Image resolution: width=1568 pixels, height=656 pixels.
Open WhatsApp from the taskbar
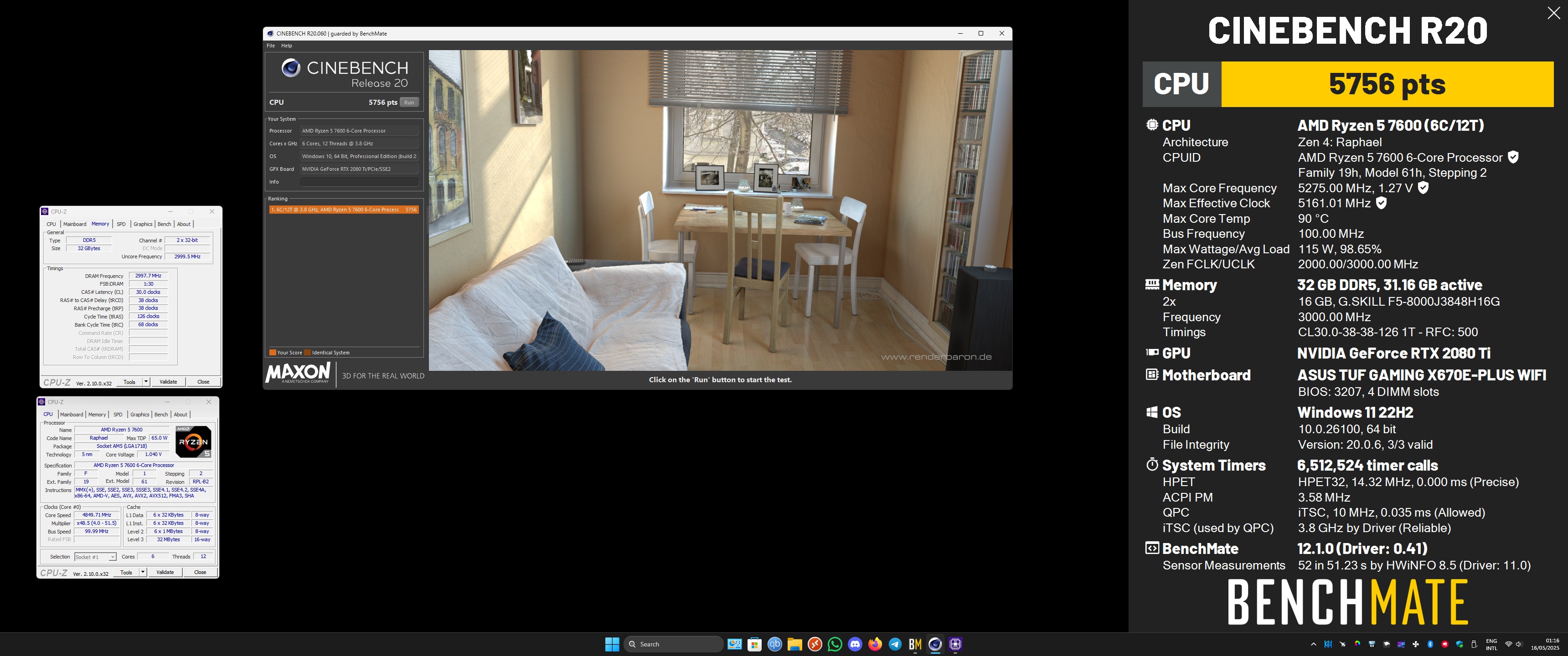point(835,644)
